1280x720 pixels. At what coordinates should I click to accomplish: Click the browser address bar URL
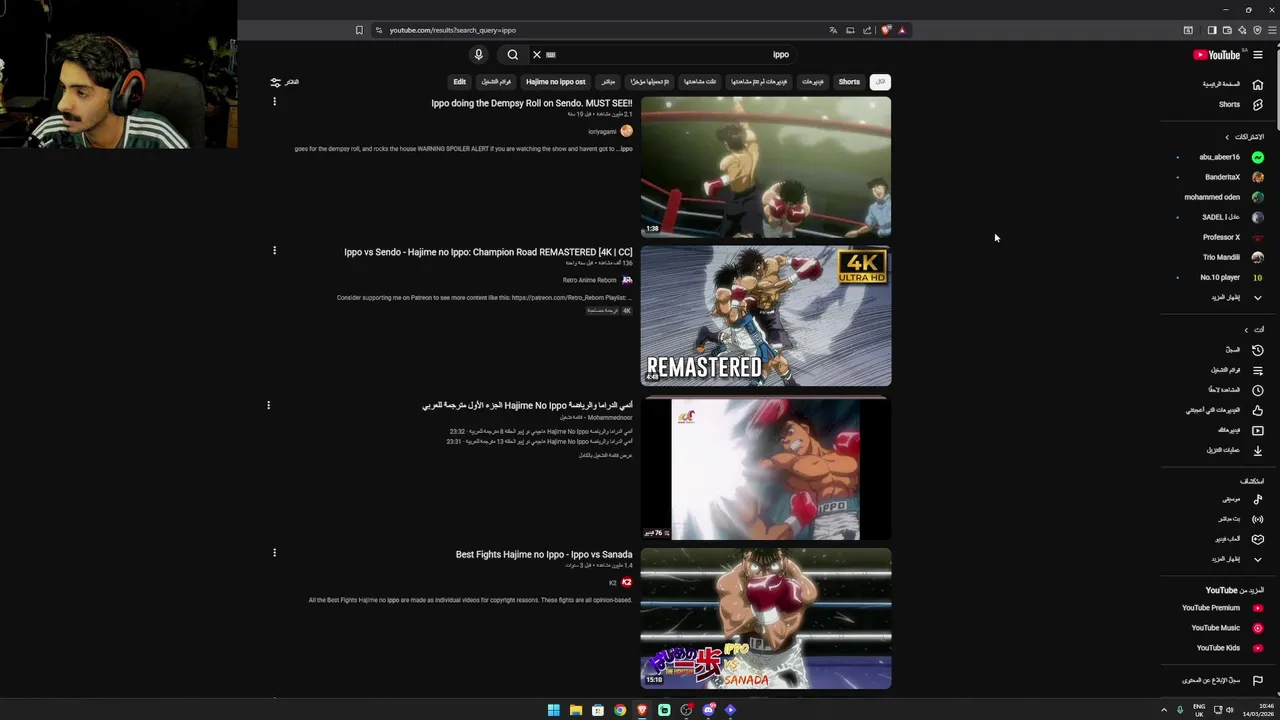pos(453,30)
